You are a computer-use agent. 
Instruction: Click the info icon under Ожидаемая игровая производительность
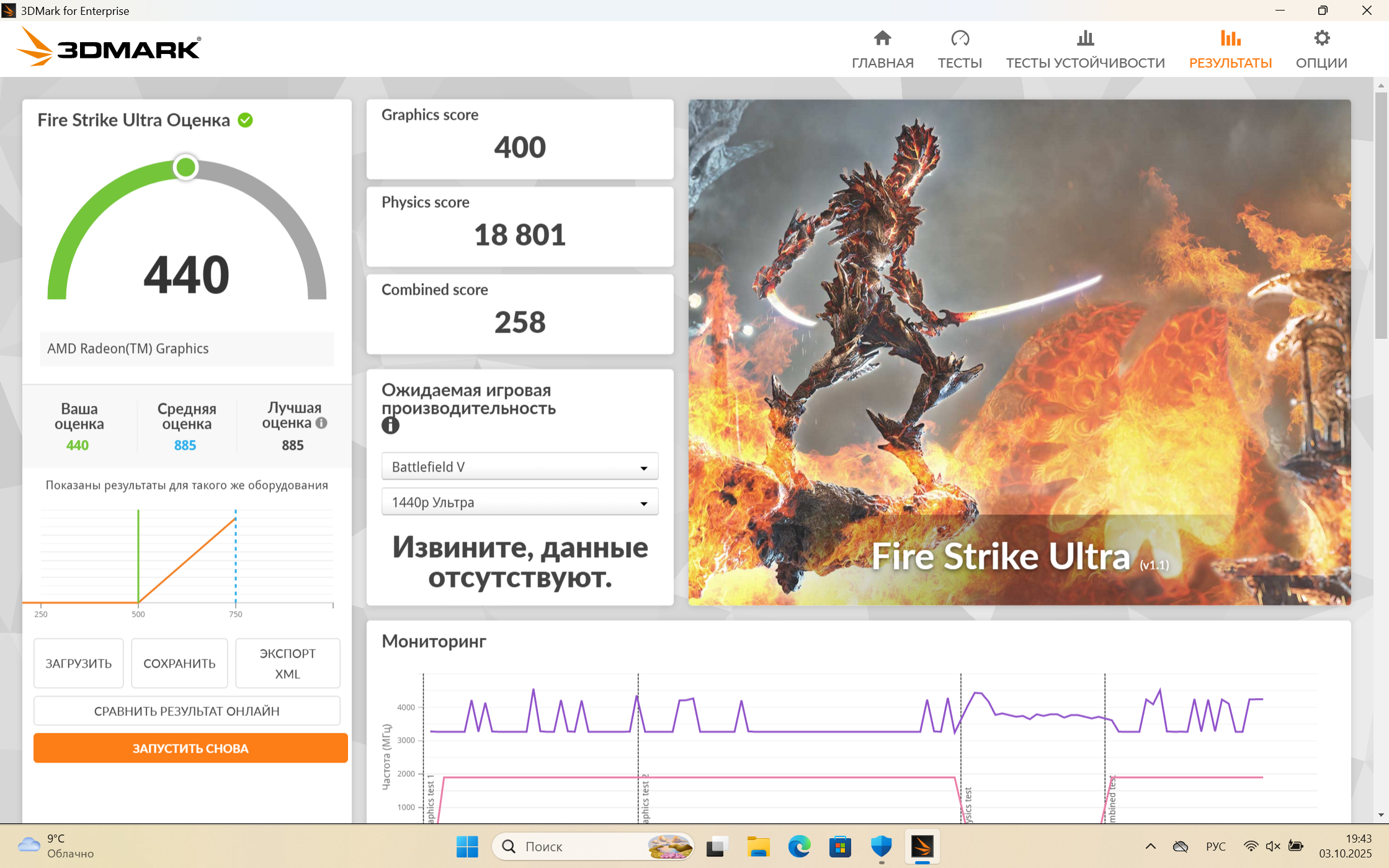coord(390,426)
